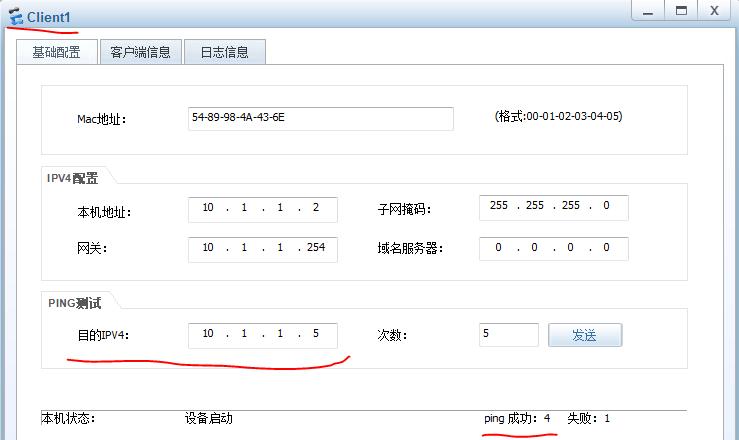This screenshot has height=440, width=739.
Task: Click the 网关: label
Action: pyautogui.click(x=92, y=248)
